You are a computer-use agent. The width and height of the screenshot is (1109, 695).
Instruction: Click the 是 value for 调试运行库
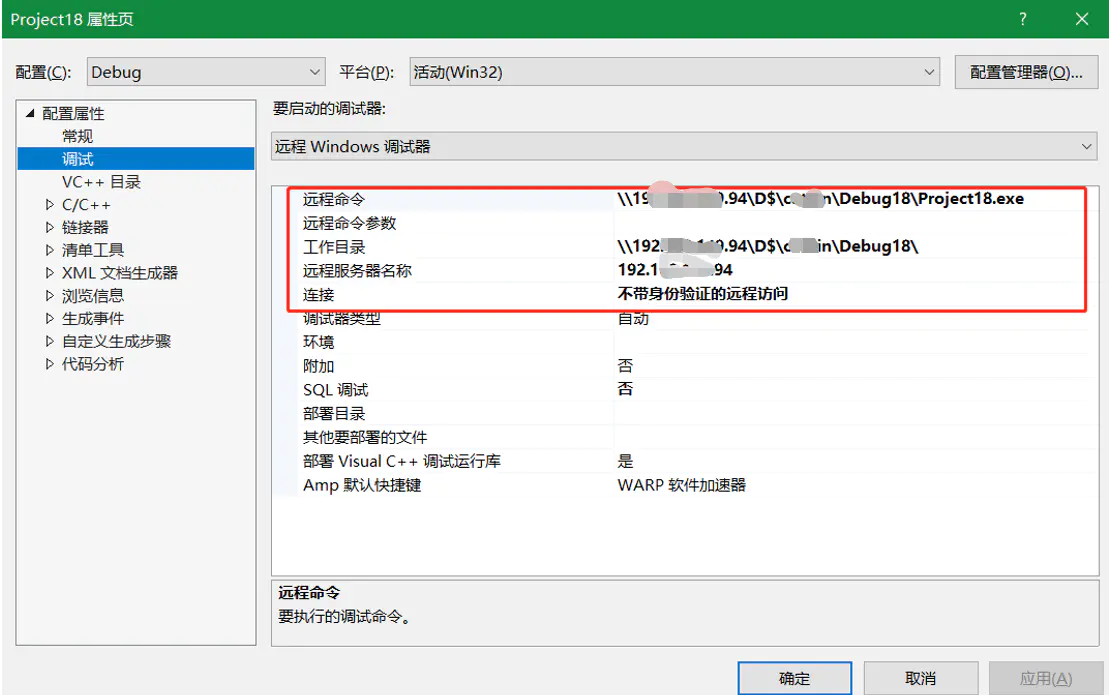[x=625, y=461]
